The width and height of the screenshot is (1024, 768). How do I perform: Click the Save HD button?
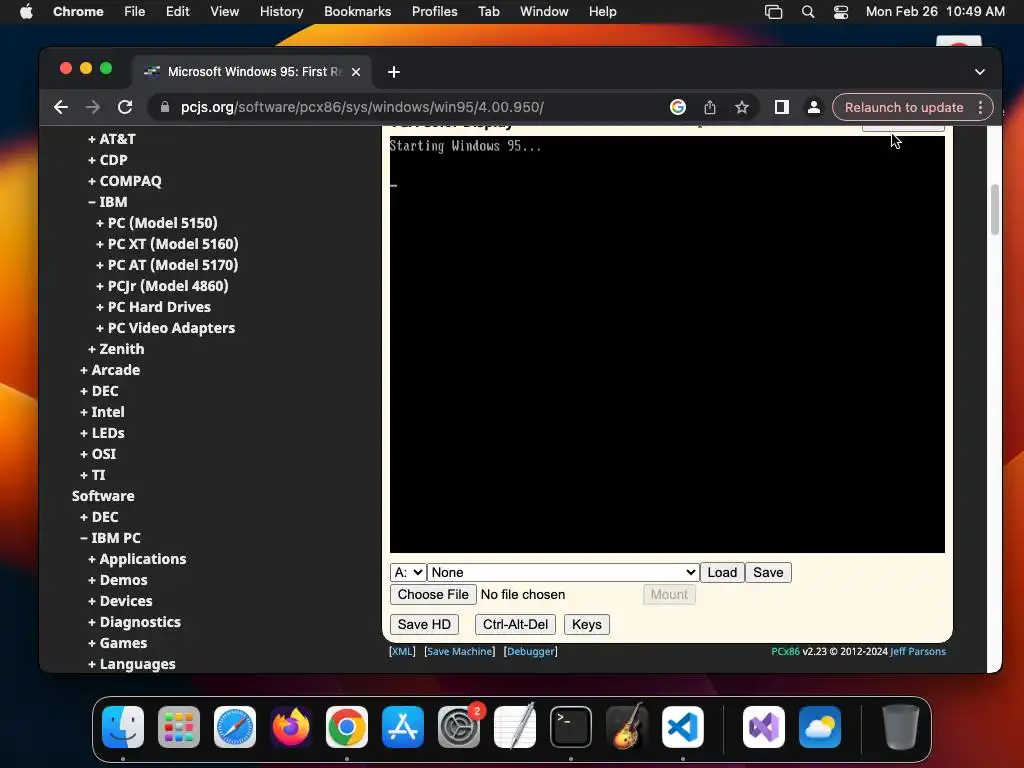(x=424, y=624)
